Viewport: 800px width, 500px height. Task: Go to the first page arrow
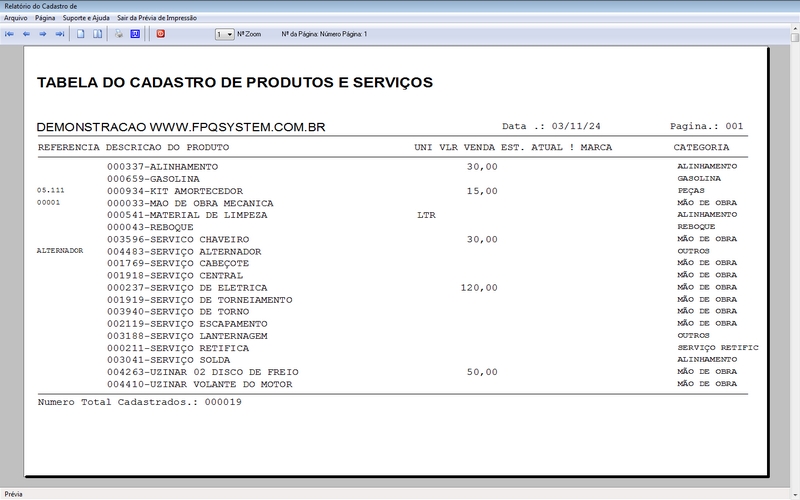(9, 34)
